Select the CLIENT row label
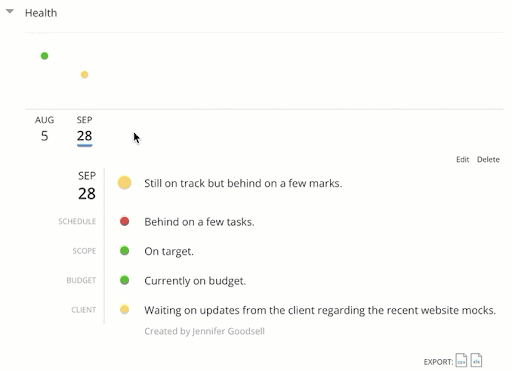This screenshot has width=512, height=371. point(83,310)
